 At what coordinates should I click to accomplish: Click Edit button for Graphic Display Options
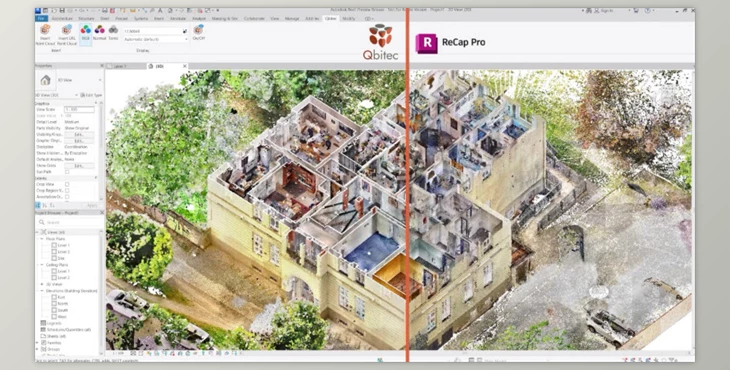79,140
